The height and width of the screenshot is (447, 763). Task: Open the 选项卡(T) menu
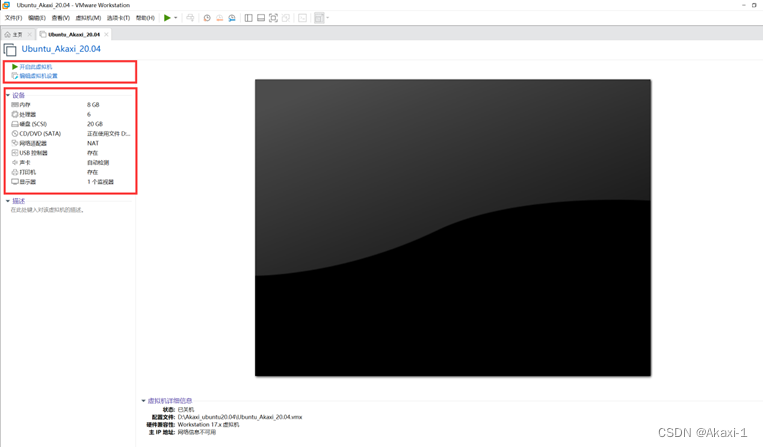118,18
